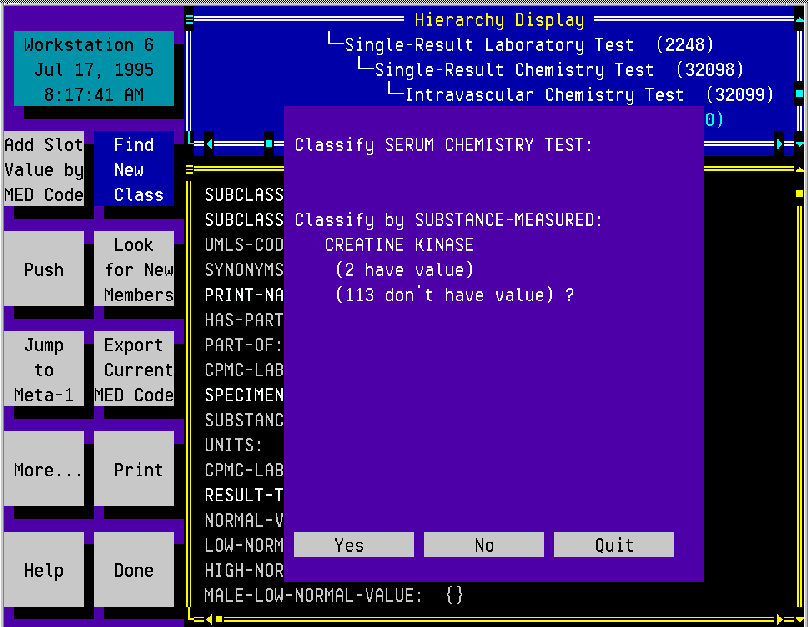Click the SPECIMEN slot label

(x=244, y=395)
